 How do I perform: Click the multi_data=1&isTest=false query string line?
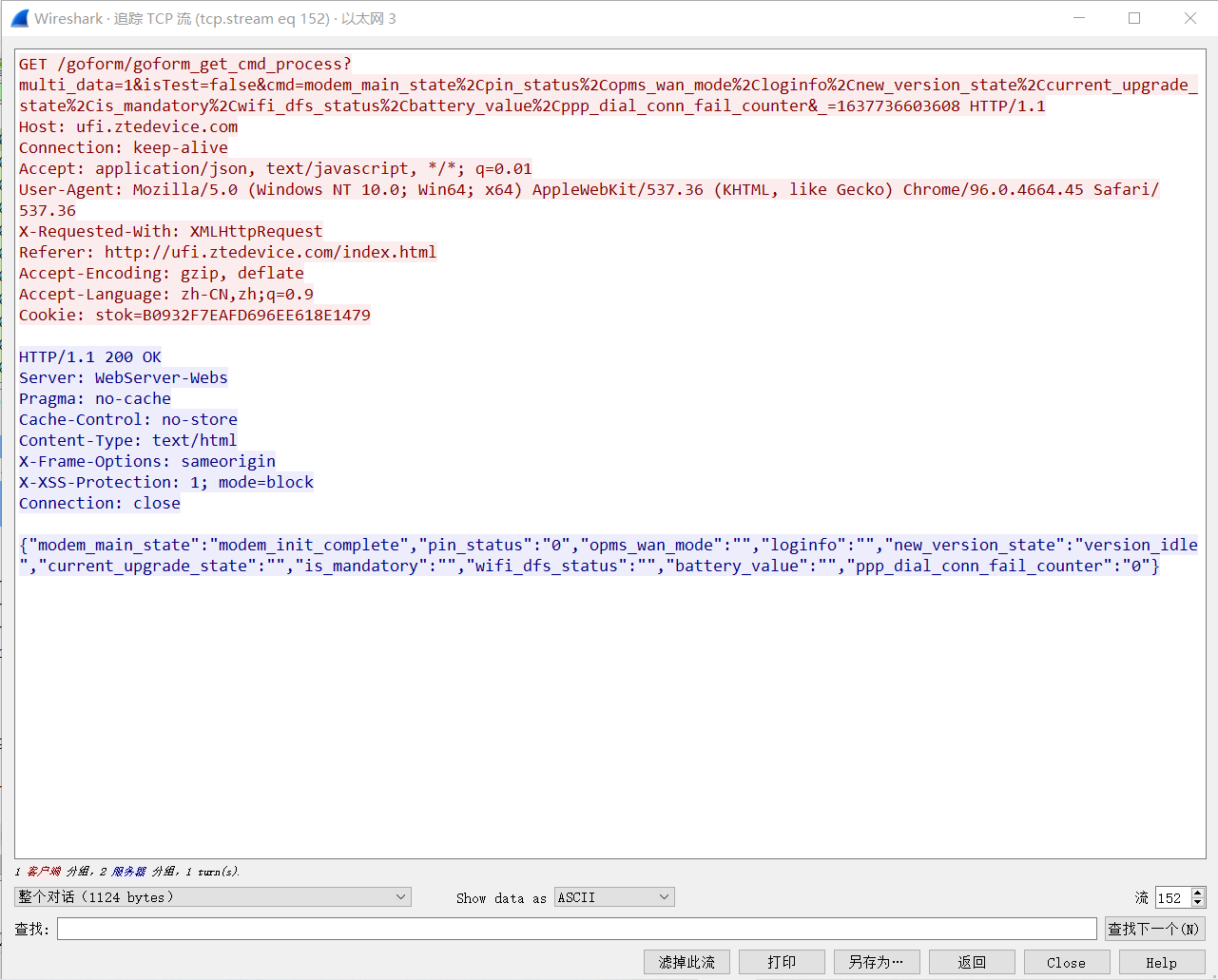[x=609, y=85]
